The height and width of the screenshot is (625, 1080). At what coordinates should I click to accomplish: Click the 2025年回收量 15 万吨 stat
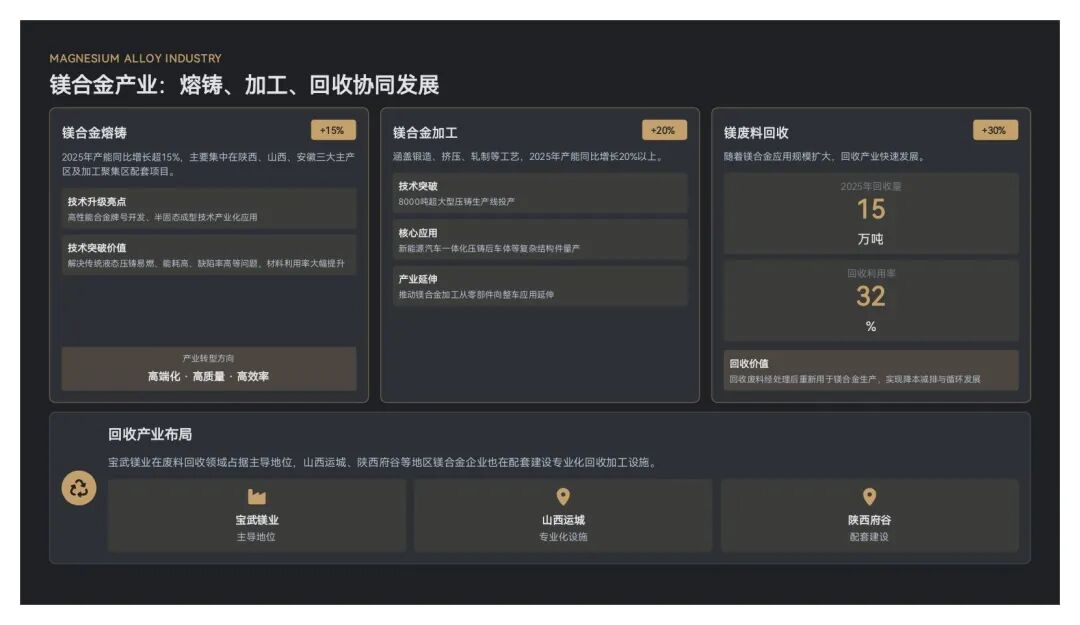(871, 213)
